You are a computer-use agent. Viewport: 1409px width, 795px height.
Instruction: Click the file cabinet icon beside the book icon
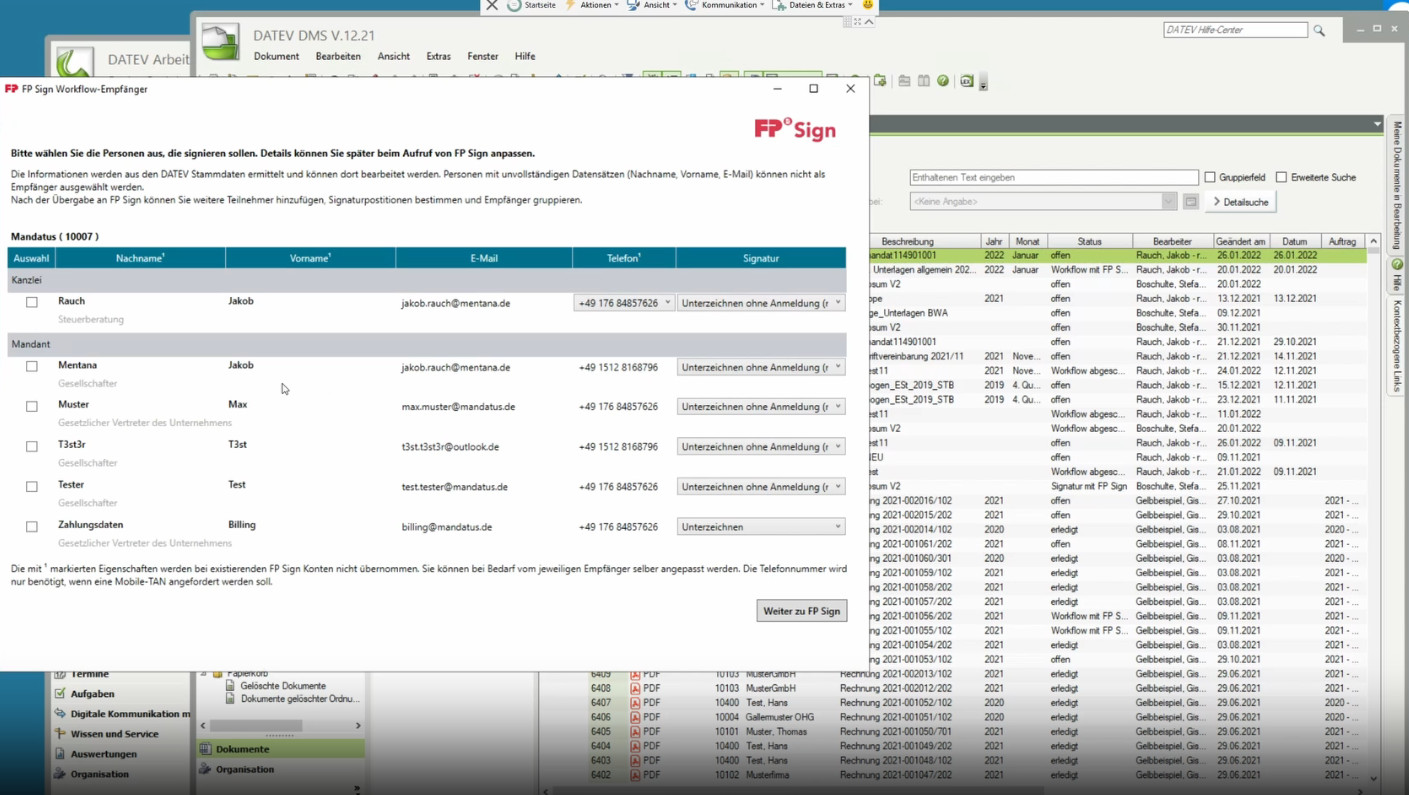(x=904, y=81)
